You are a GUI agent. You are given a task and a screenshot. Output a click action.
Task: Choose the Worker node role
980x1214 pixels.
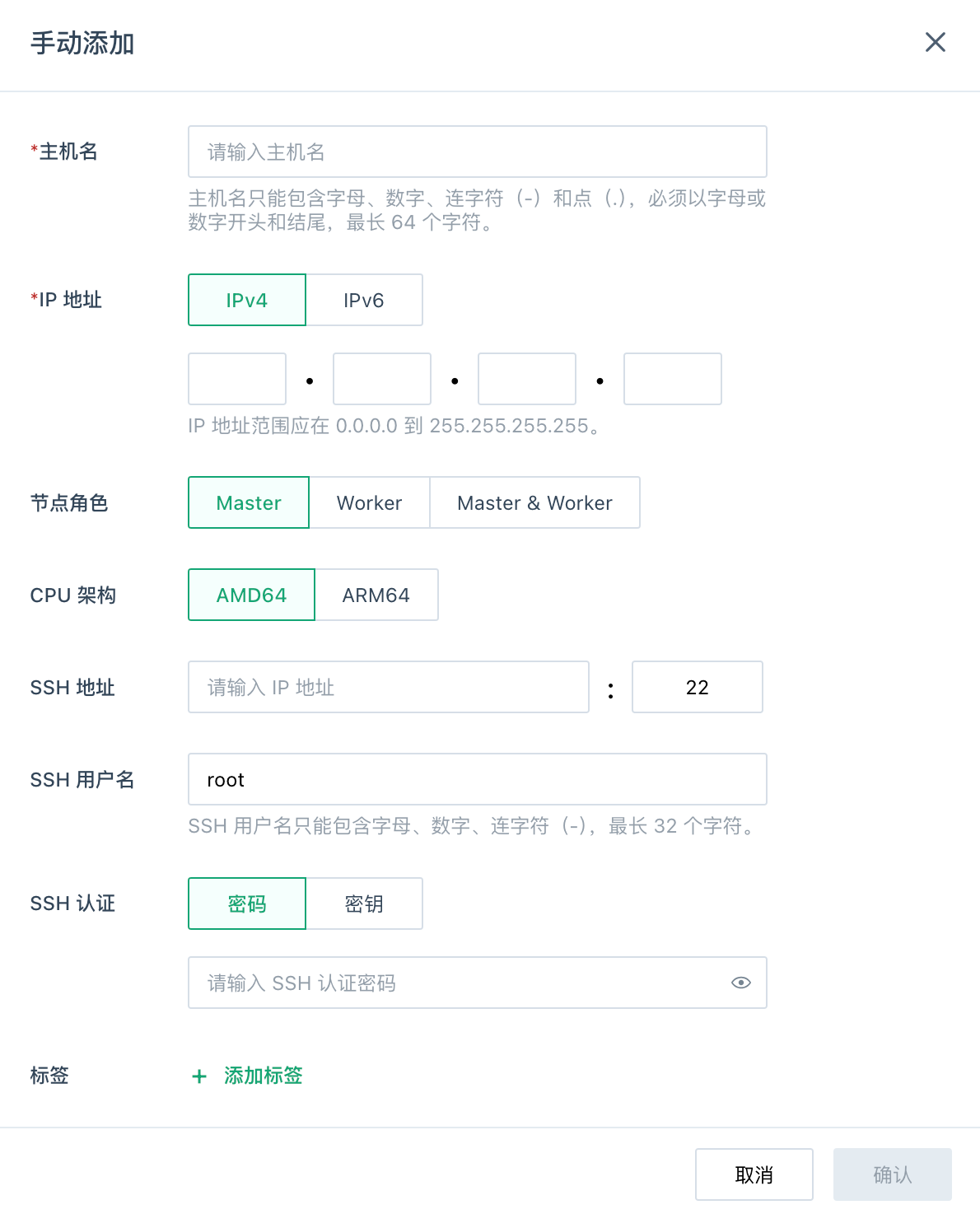pos(369,502)
